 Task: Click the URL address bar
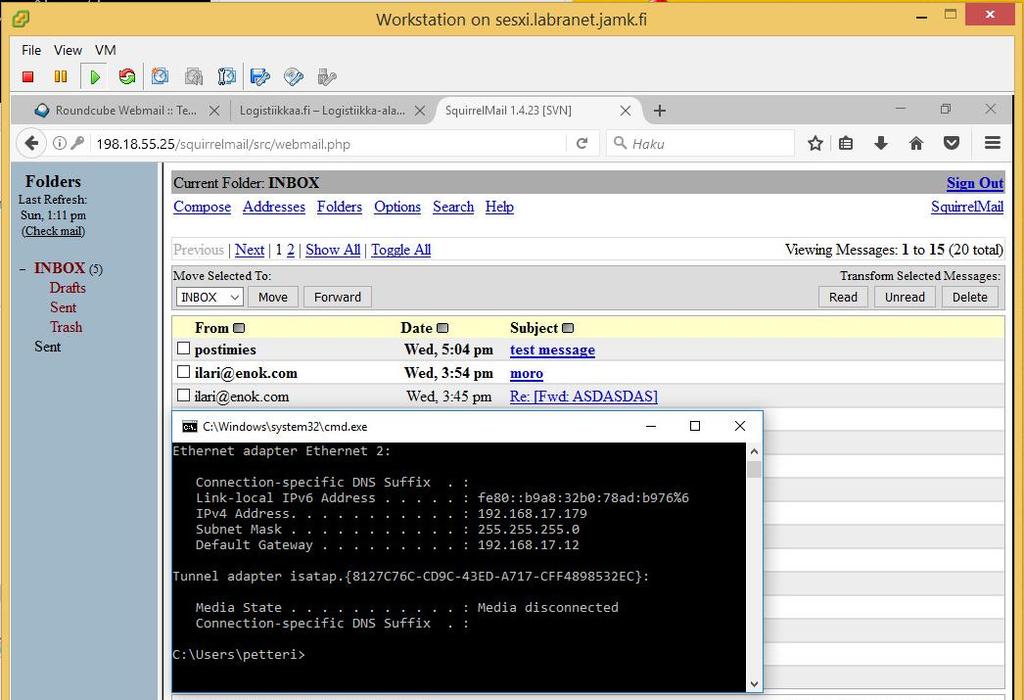coord(330,144)
